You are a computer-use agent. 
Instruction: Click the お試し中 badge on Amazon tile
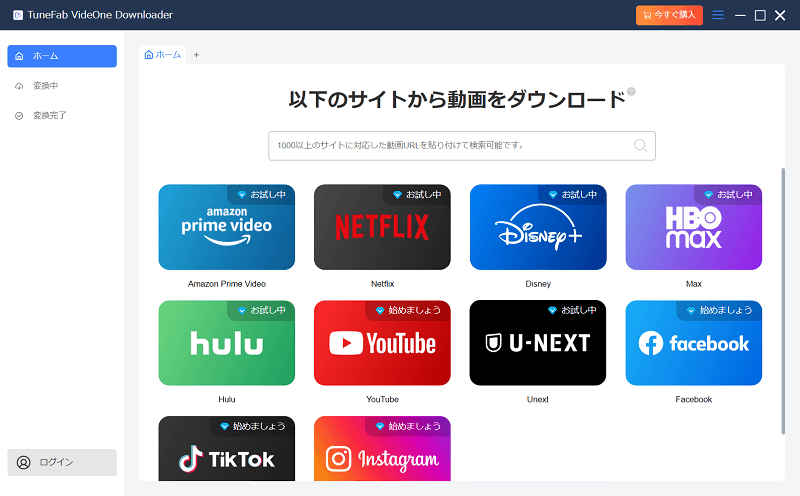(x=262, y=194)
